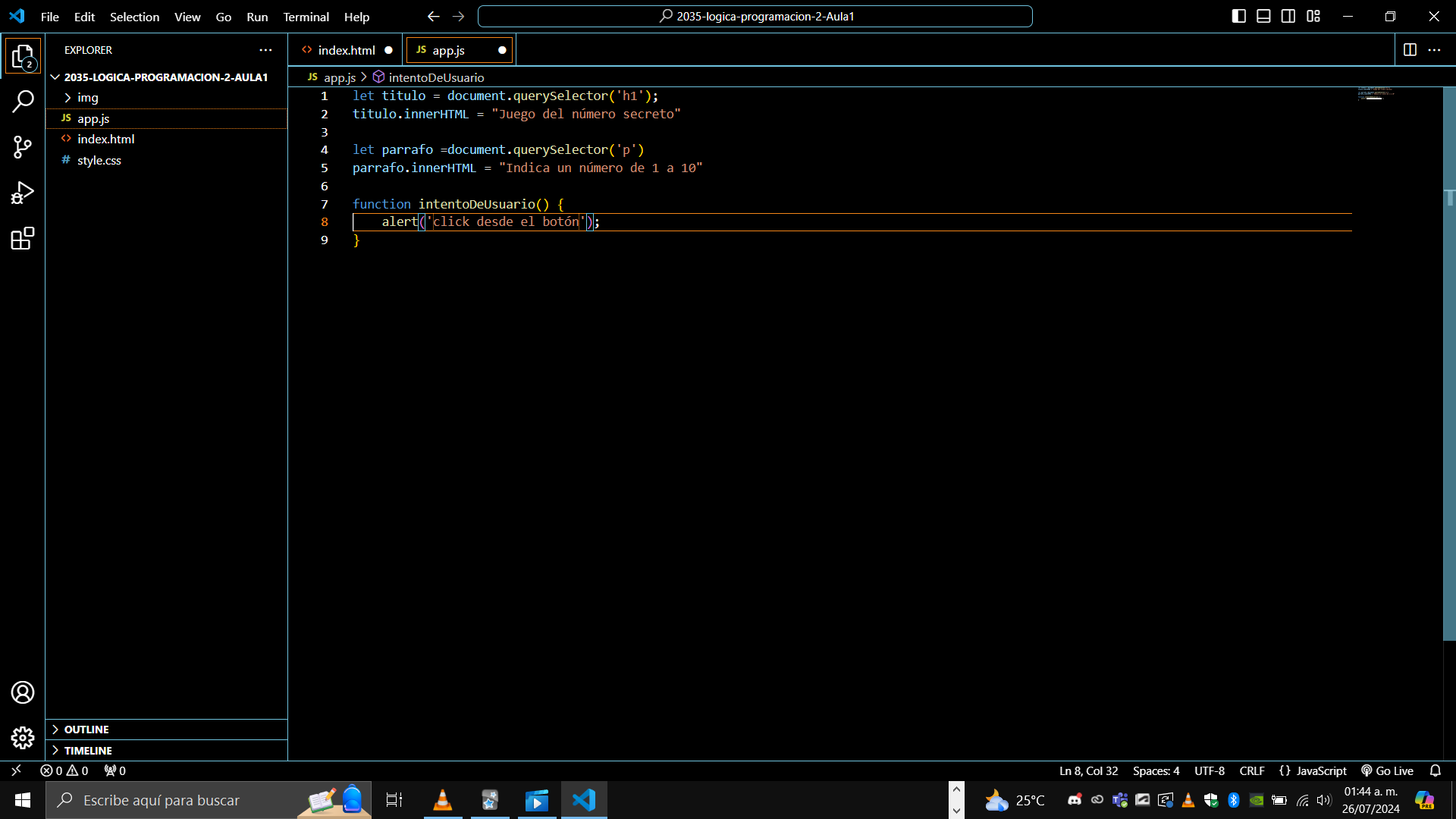1456x819 pixels.
Task: Change indentation Spaces: 4 setting
Action: 1156,770
